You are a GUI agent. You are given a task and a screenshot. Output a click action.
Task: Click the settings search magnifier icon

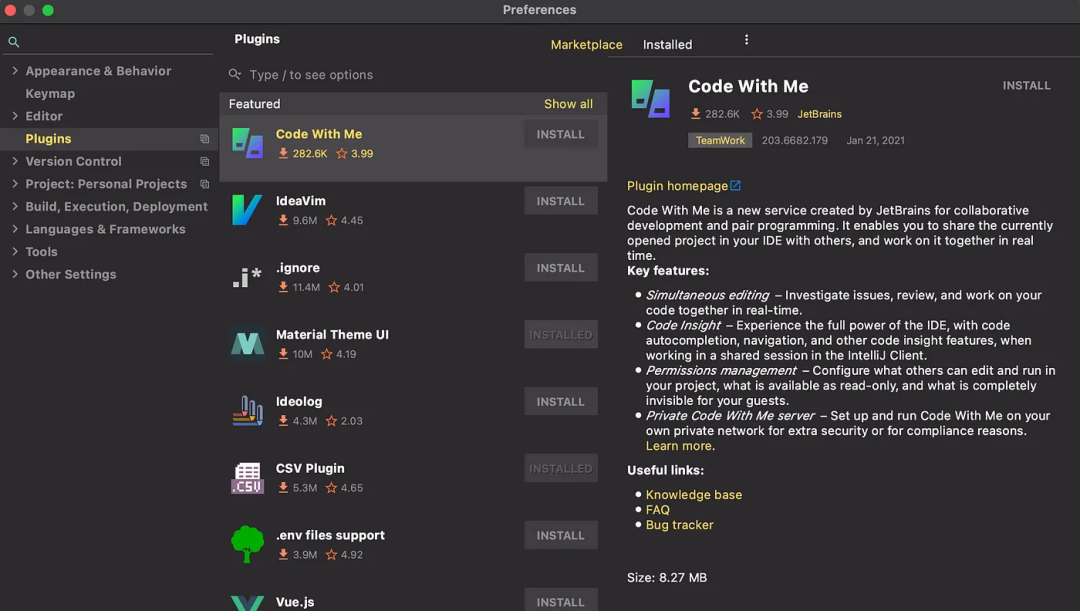coord(13,42)
